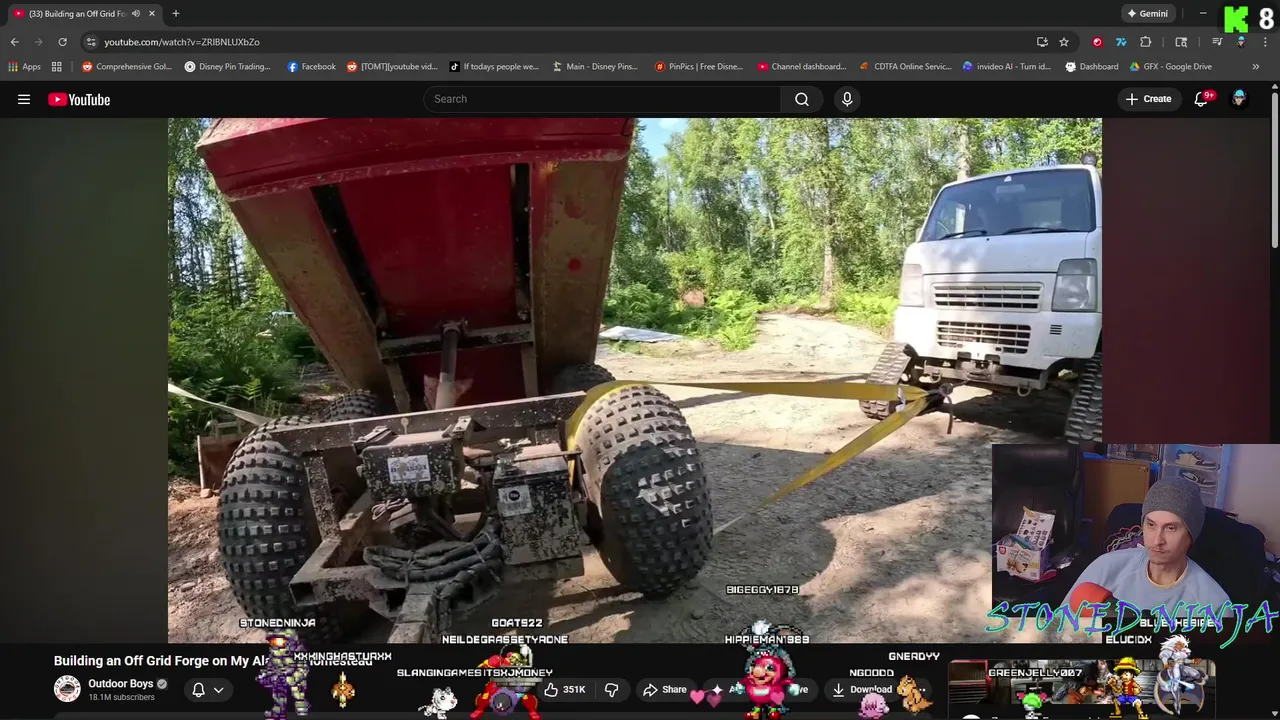Like the video with thumbs up
Image resolution: width=1280 pixels, height=720 pixels.
564,690
